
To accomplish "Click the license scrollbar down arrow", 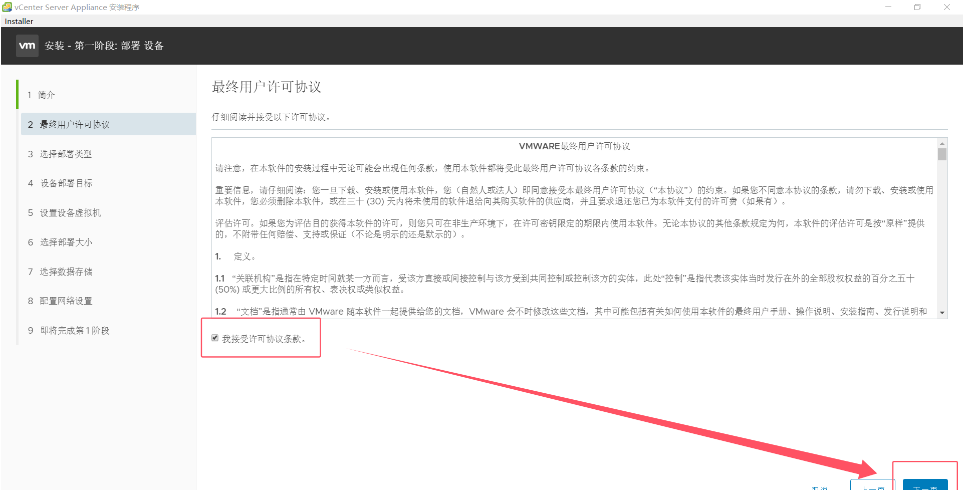I will [942, 313].
